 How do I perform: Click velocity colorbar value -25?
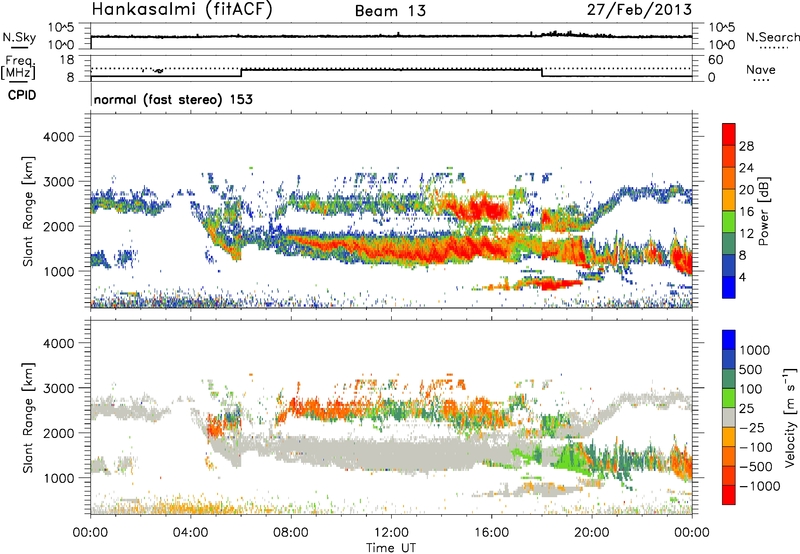(752, 427)
